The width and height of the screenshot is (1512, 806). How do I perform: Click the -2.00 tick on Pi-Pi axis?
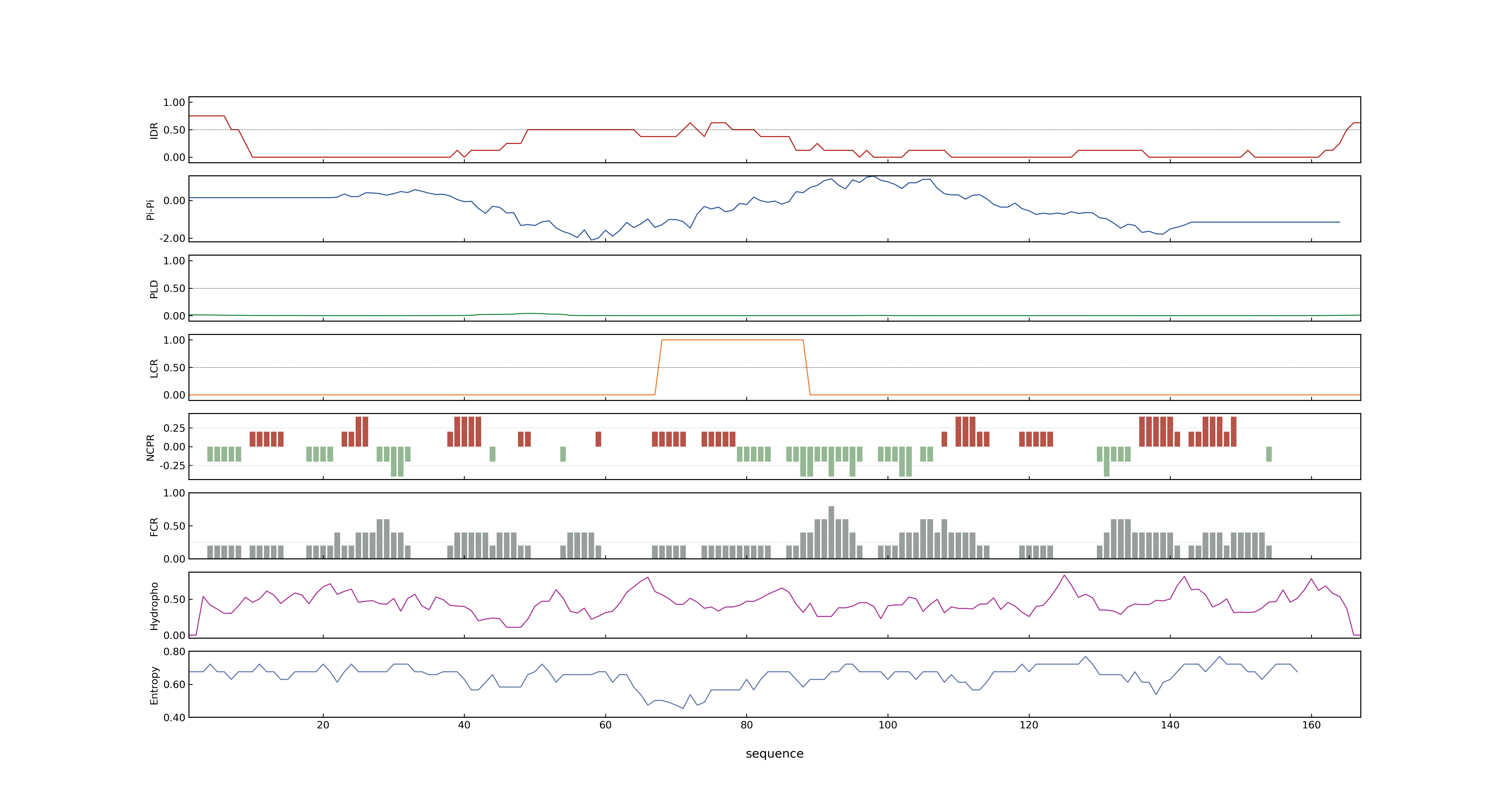(172, 238)
